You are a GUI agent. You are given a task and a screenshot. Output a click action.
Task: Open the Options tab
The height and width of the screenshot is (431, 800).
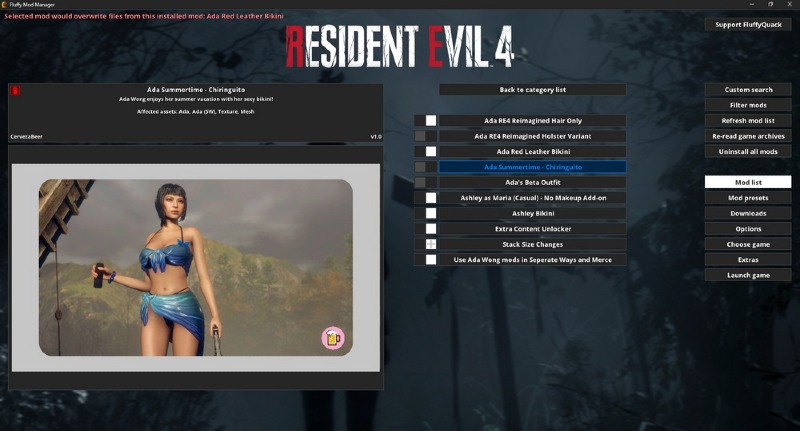click(748, 229)
